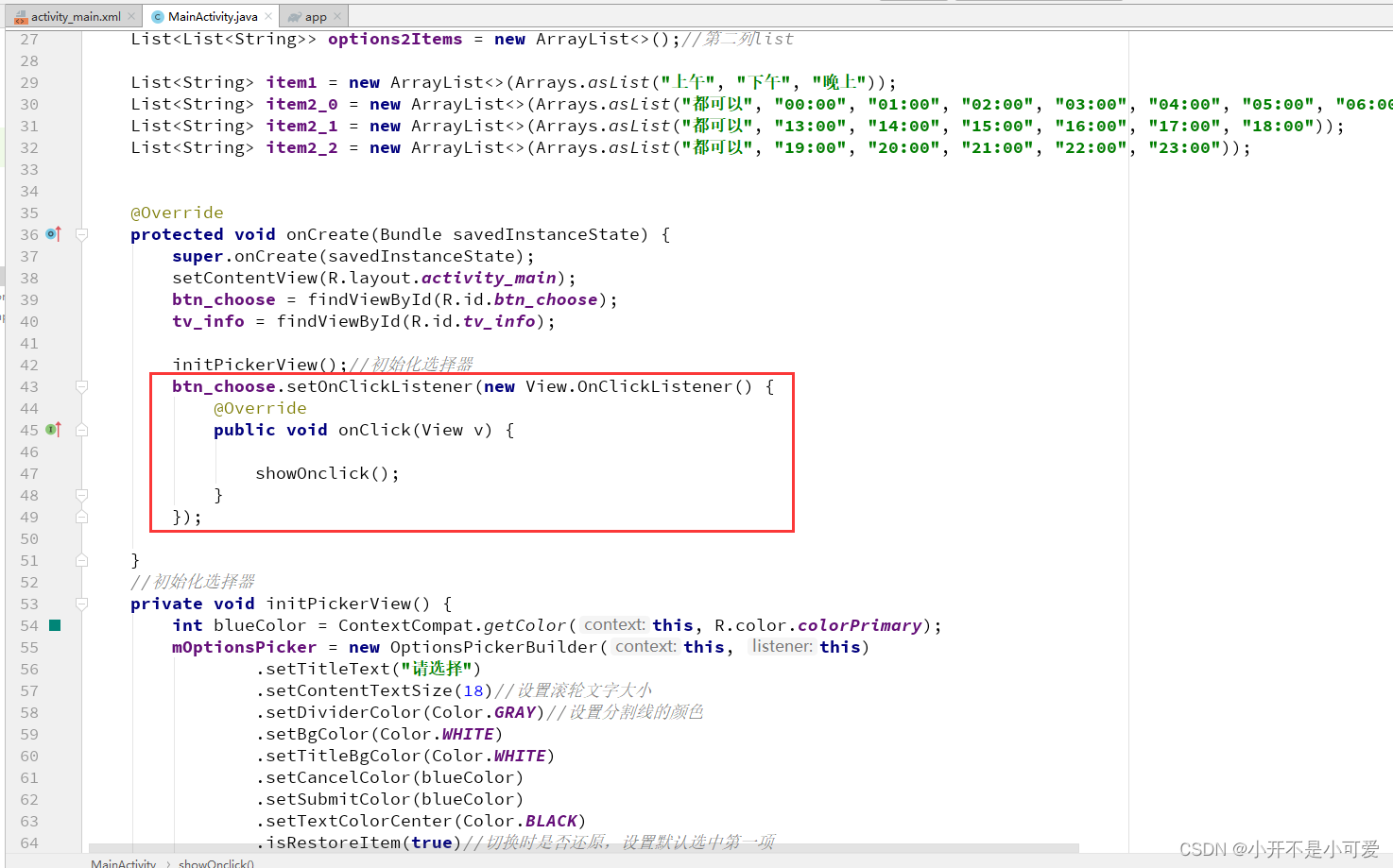Switch to the activity_main.xml tab
This screenshot has width=1393, height=868.
click(76, 16)
